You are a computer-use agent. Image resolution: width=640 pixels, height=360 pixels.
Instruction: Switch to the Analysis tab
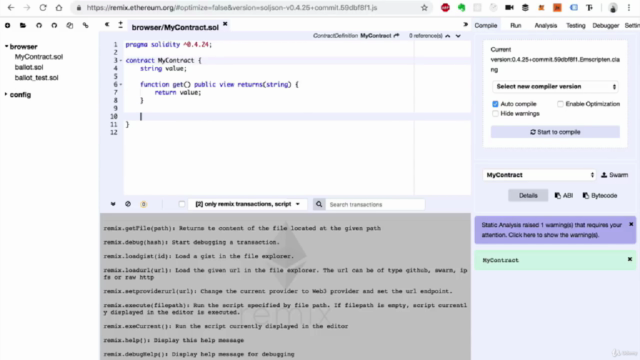tap(546, 25)
